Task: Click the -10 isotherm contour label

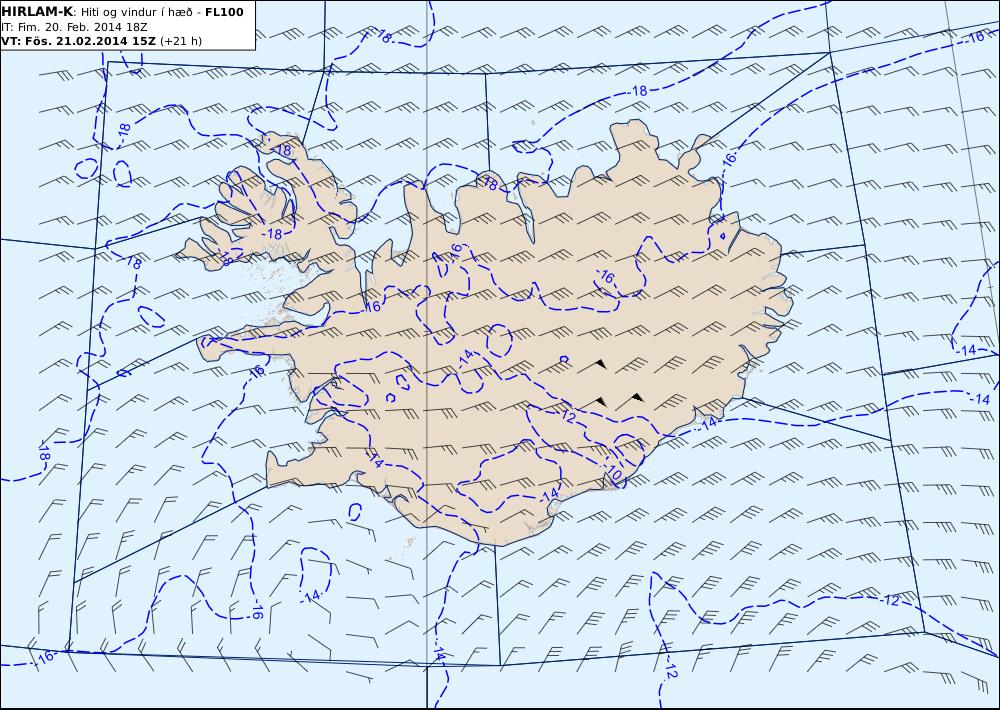Action: click(x=614, y=472)
